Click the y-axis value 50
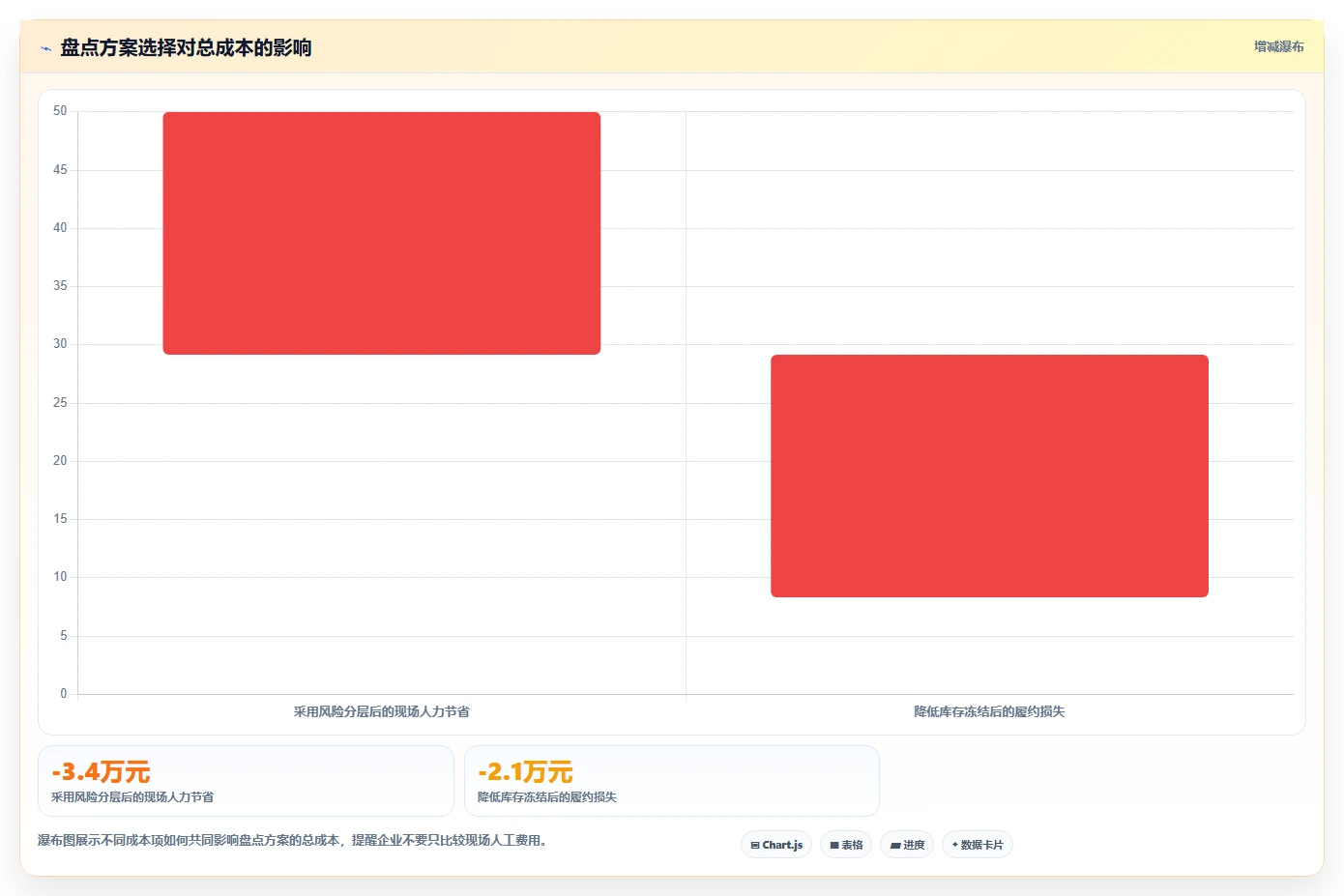Viewport: 1344px width, 896px height. point(60,111)
